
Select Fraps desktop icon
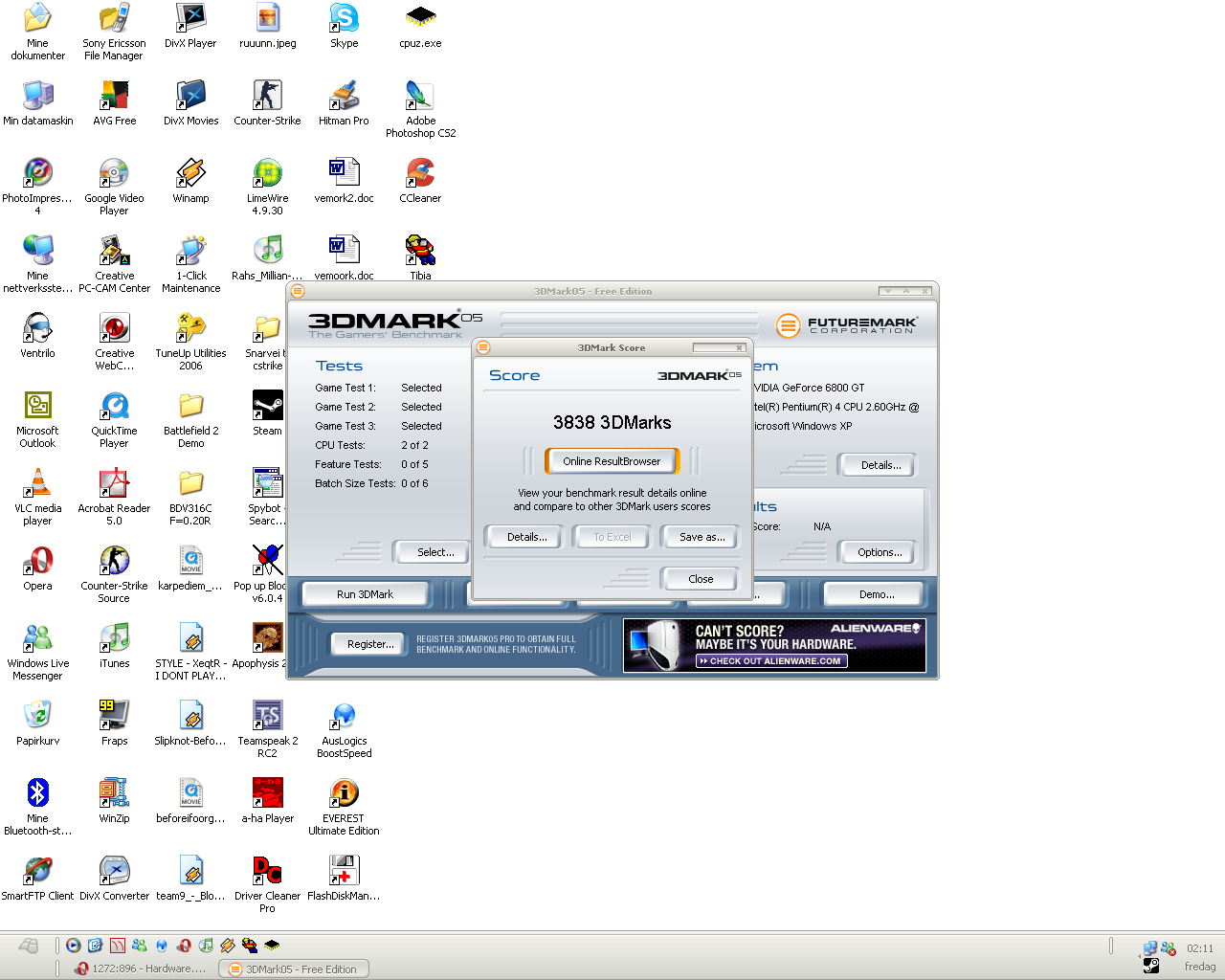pyautogui.click(x=114, y=724)
